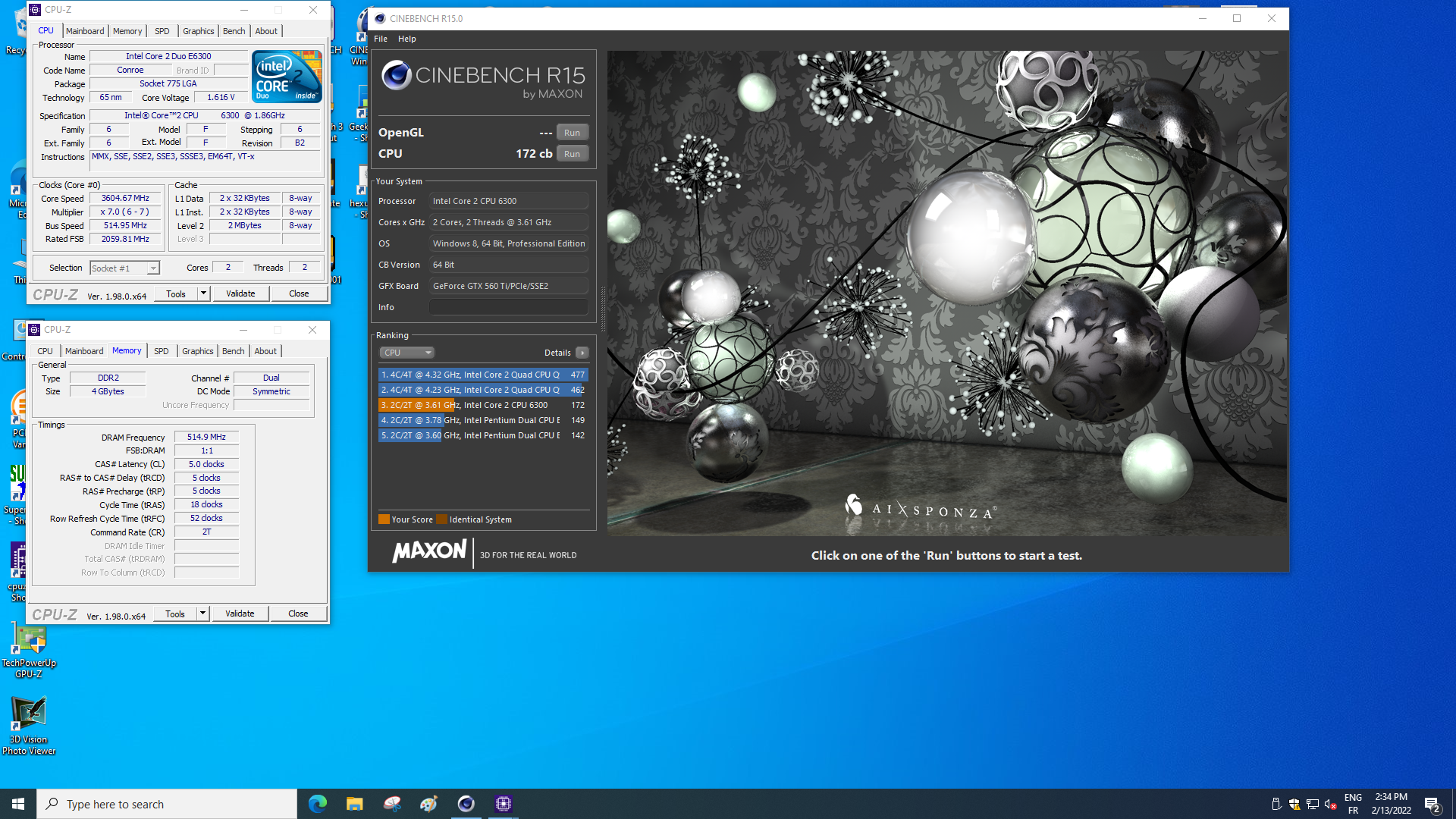The image size is (1456, 819).
Task: Click Validate in the top CPU-Z window
Action: coord(240,293)
